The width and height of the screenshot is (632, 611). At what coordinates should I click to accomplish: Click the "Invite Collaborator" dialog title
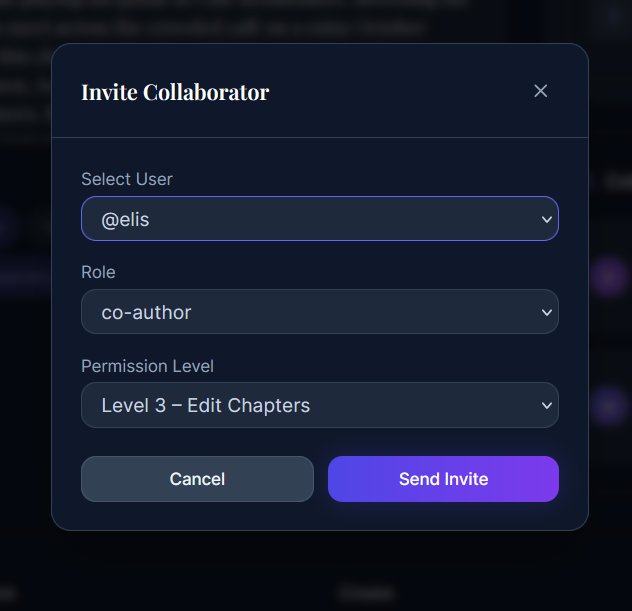point(175,92)
